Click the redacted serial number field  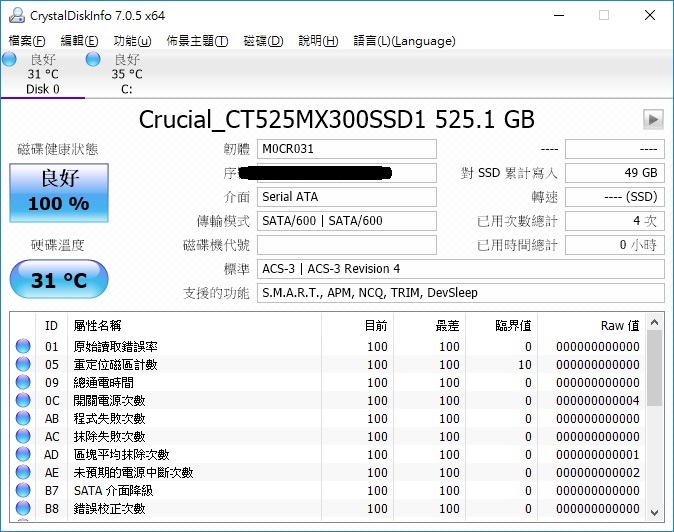pos(347,173)
